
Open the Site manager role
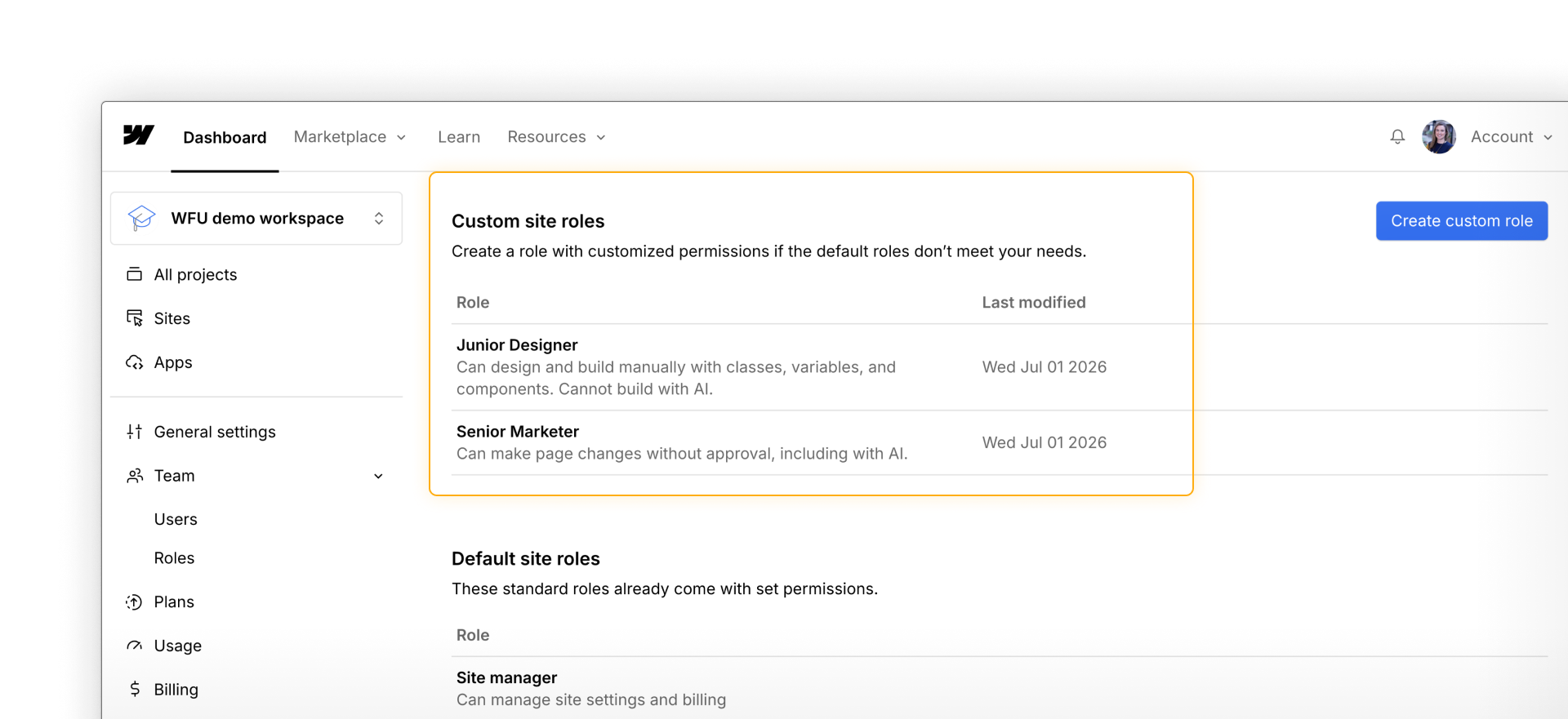[x=506, y=678]
